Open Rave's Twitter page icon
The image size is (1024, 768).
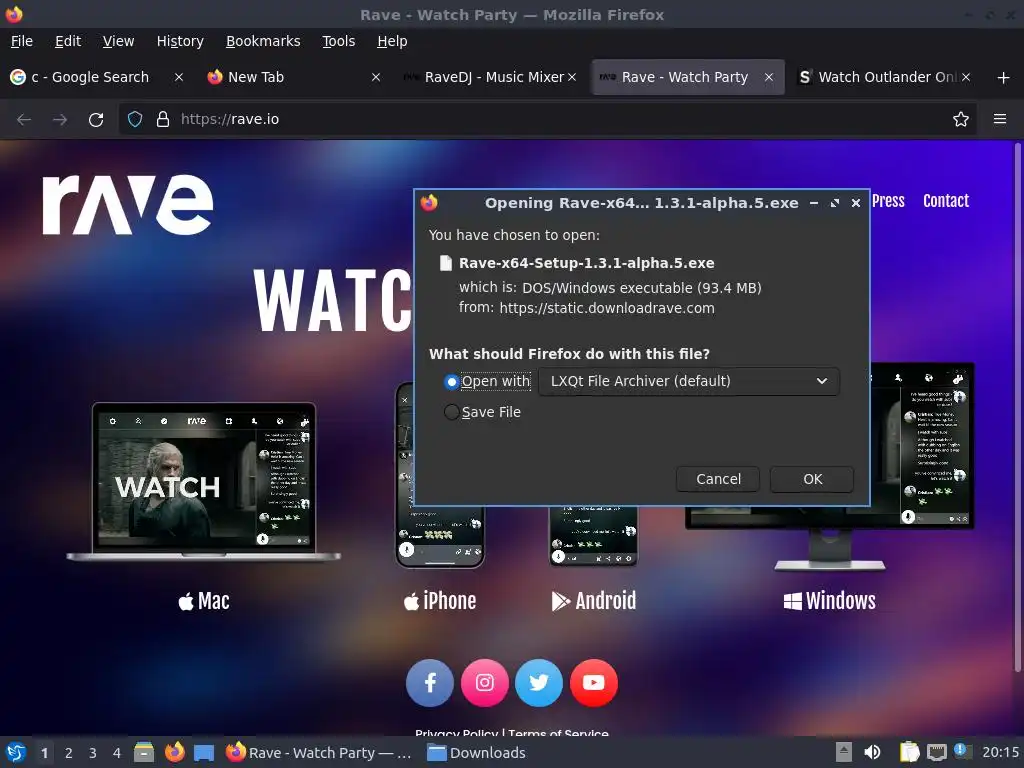pyautogui.click(x=539, y=683)
